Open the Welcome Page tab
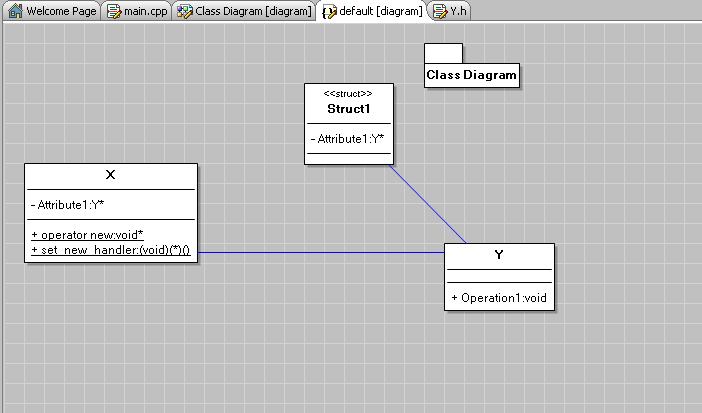The width and height of the screenshot is (702, 413). coord(61,11)
